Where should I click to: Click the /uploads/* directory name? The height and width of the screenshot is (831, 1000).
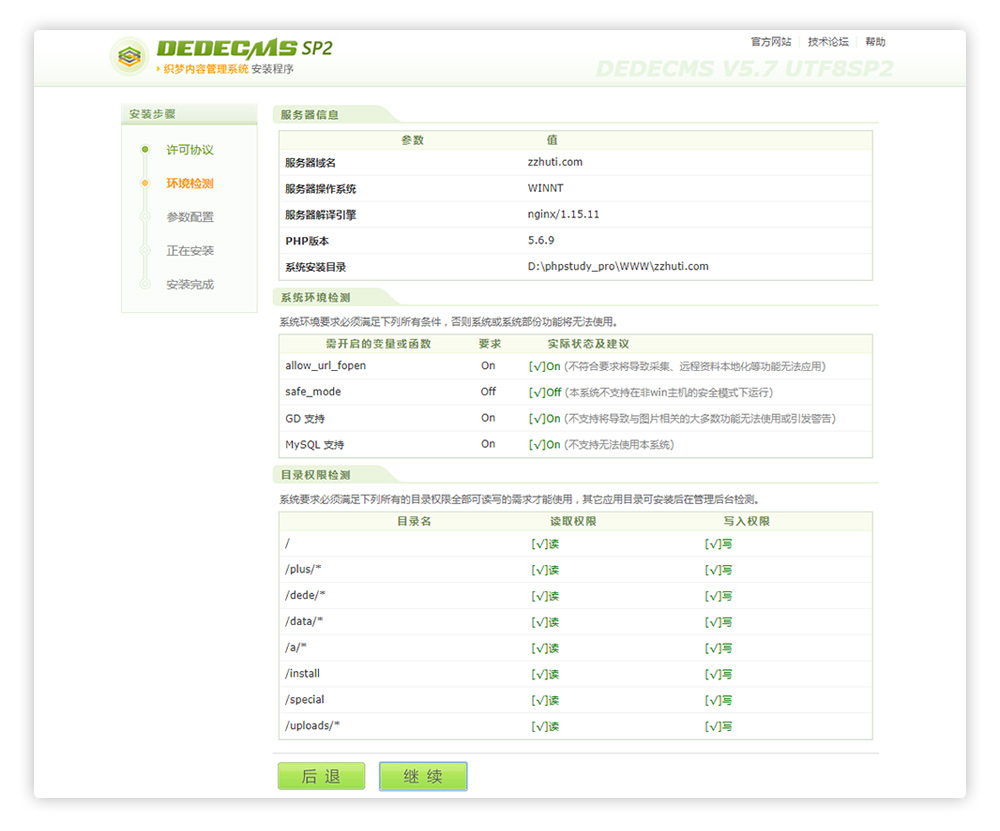tap(312, 726)
